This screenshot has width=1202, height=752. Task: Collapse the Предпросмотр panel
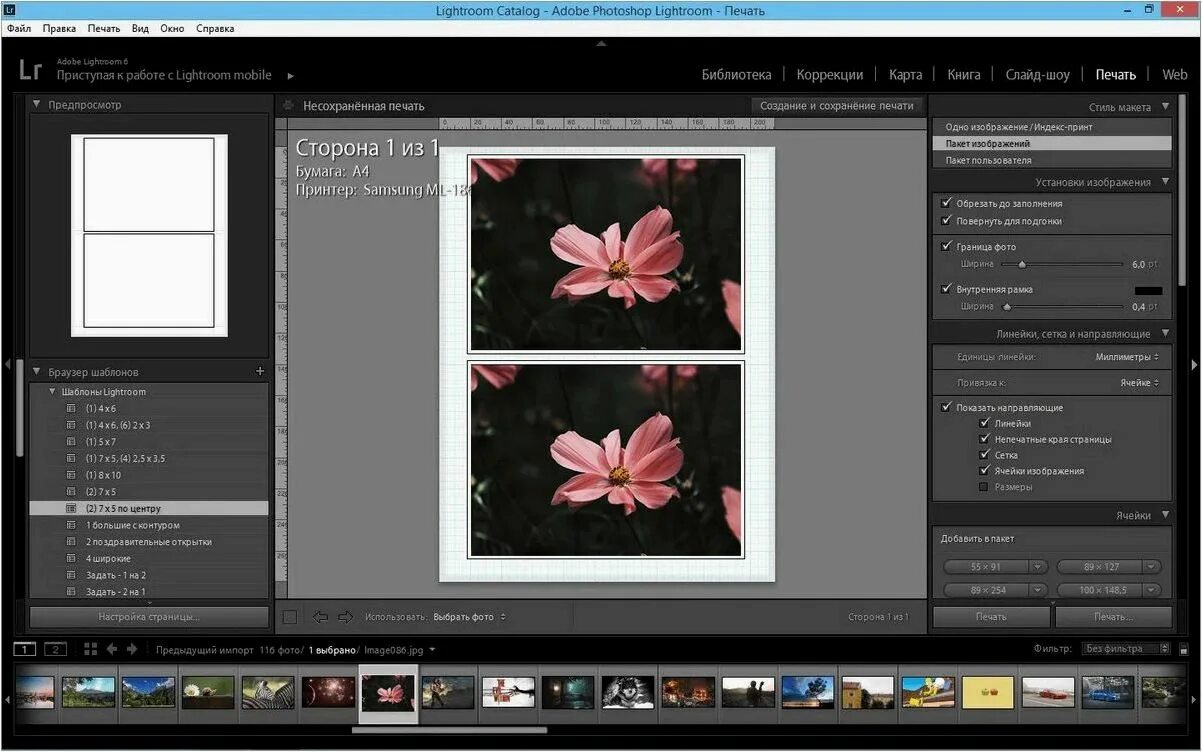coord(37,104)
